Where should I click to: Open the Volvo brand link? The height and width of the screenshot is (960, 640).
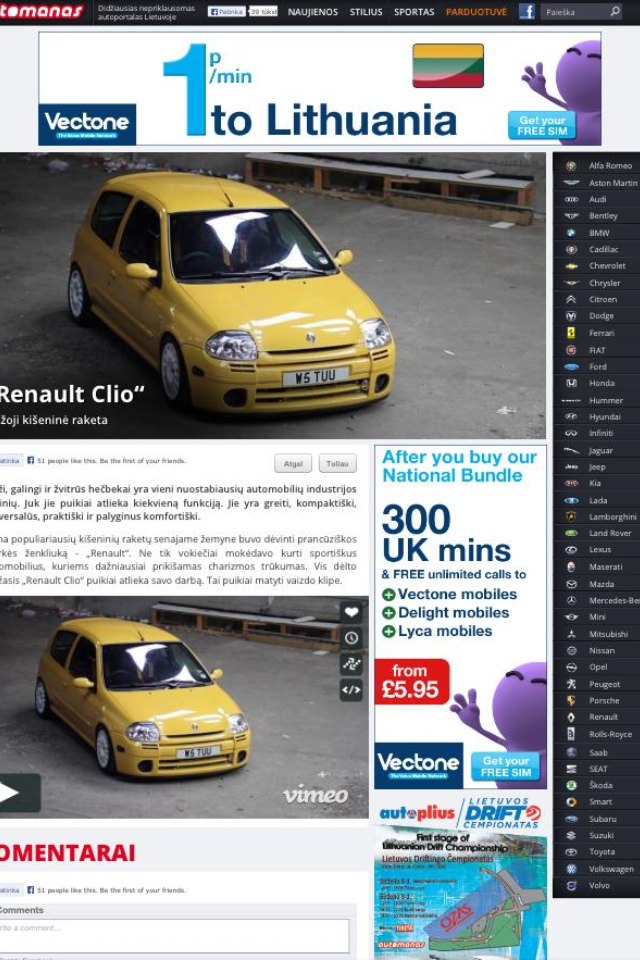[x=599, y=885]
